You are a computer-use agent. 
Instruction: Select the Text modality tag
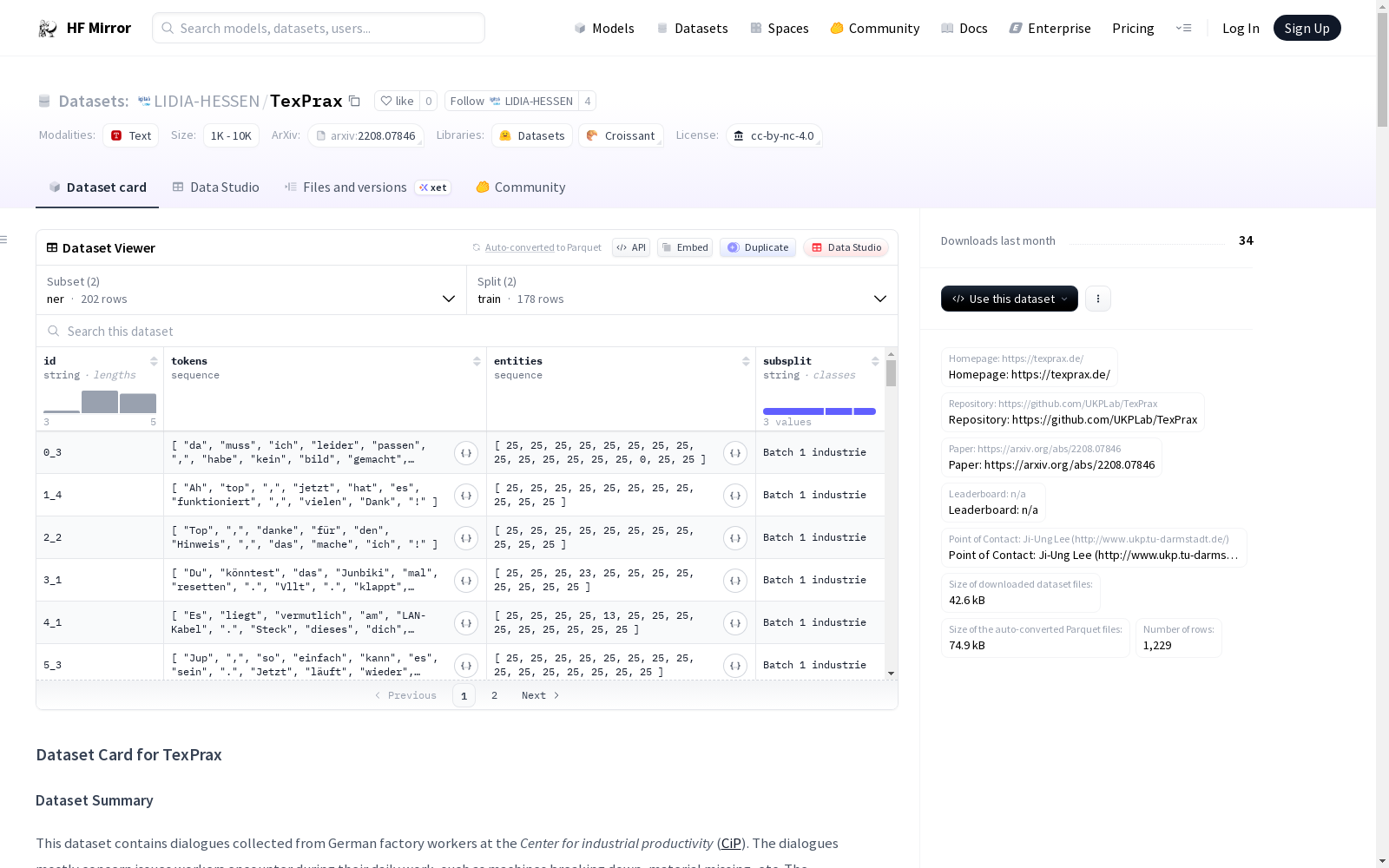(x=131, y=135)
